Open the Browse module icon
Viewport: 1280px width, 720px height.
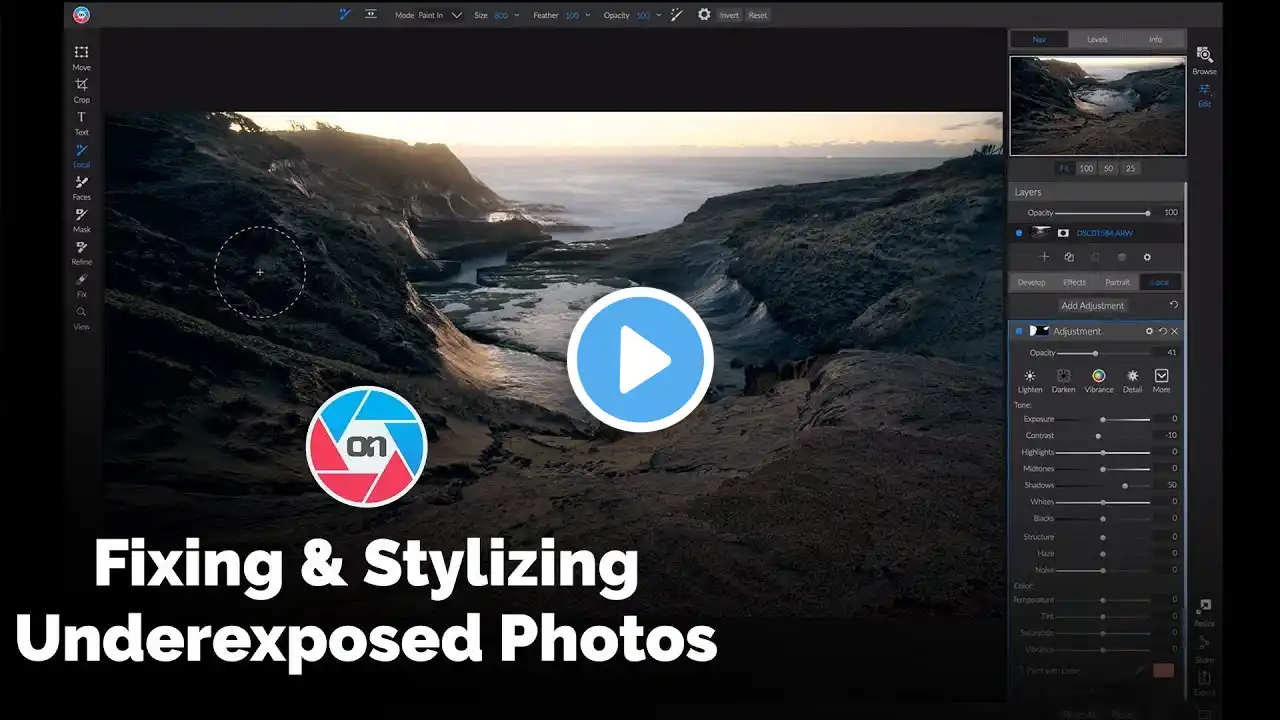click(x=1204, y=59)
